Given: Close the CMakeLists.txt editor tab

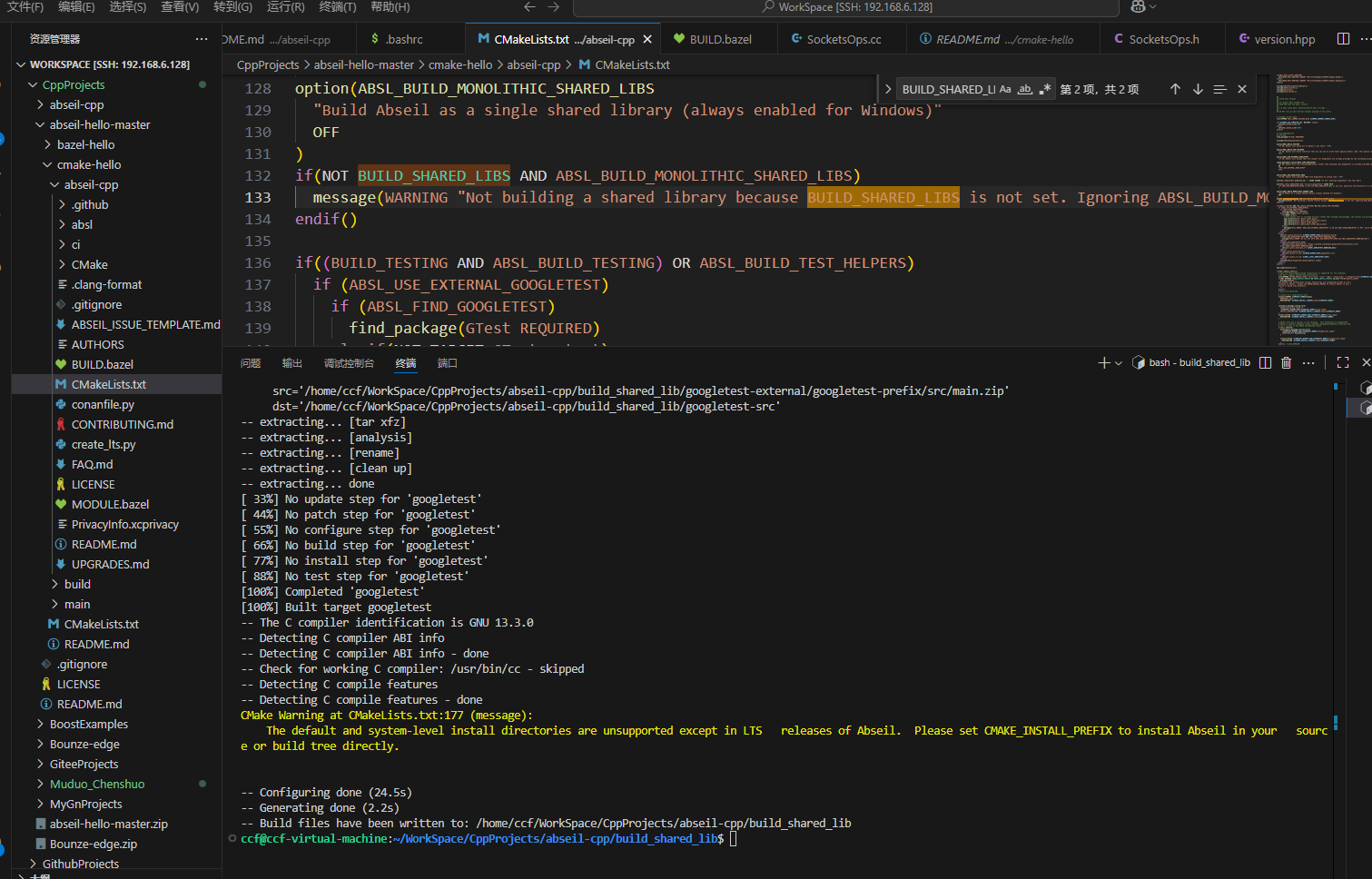Looking at the screenshot, I should click(x=647, y=39).
